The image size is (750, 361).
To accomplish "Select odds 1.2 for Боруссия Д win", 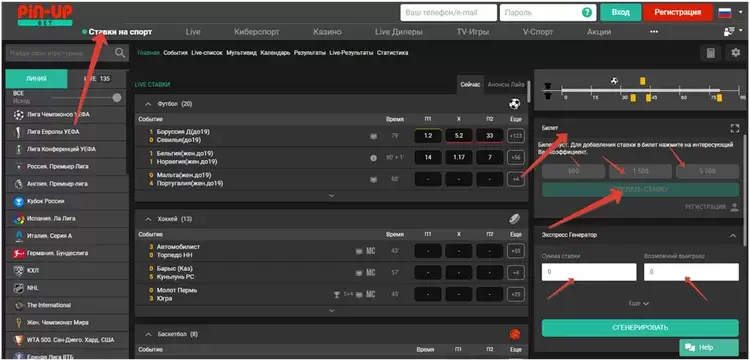I will 428,136.
